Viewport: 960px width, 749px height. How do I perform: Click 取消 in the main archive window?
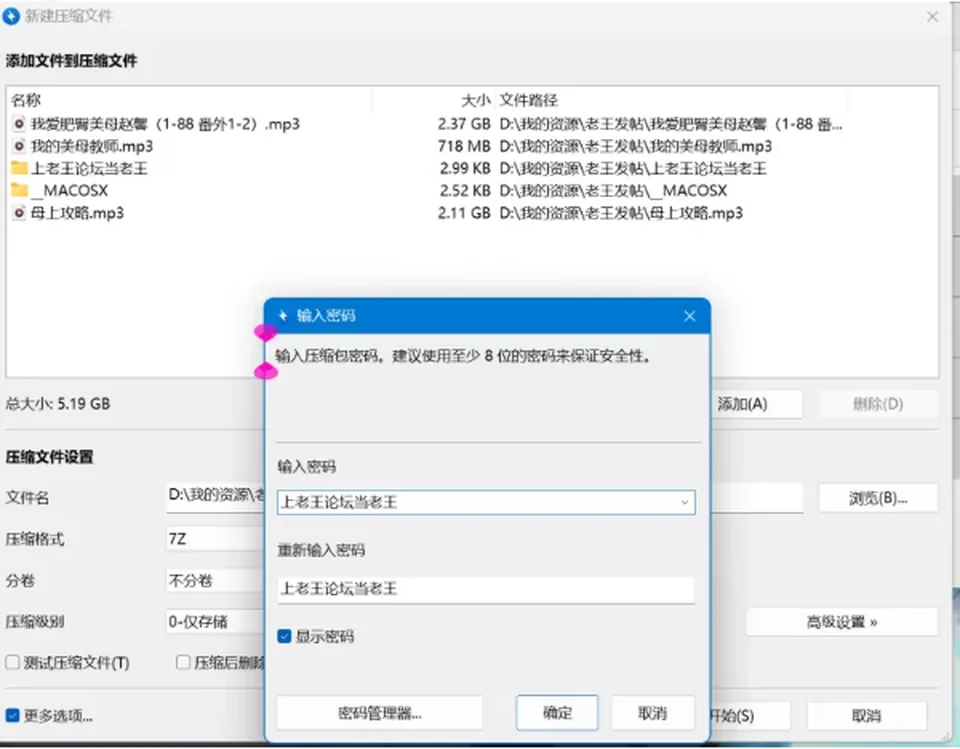point(866,716)
